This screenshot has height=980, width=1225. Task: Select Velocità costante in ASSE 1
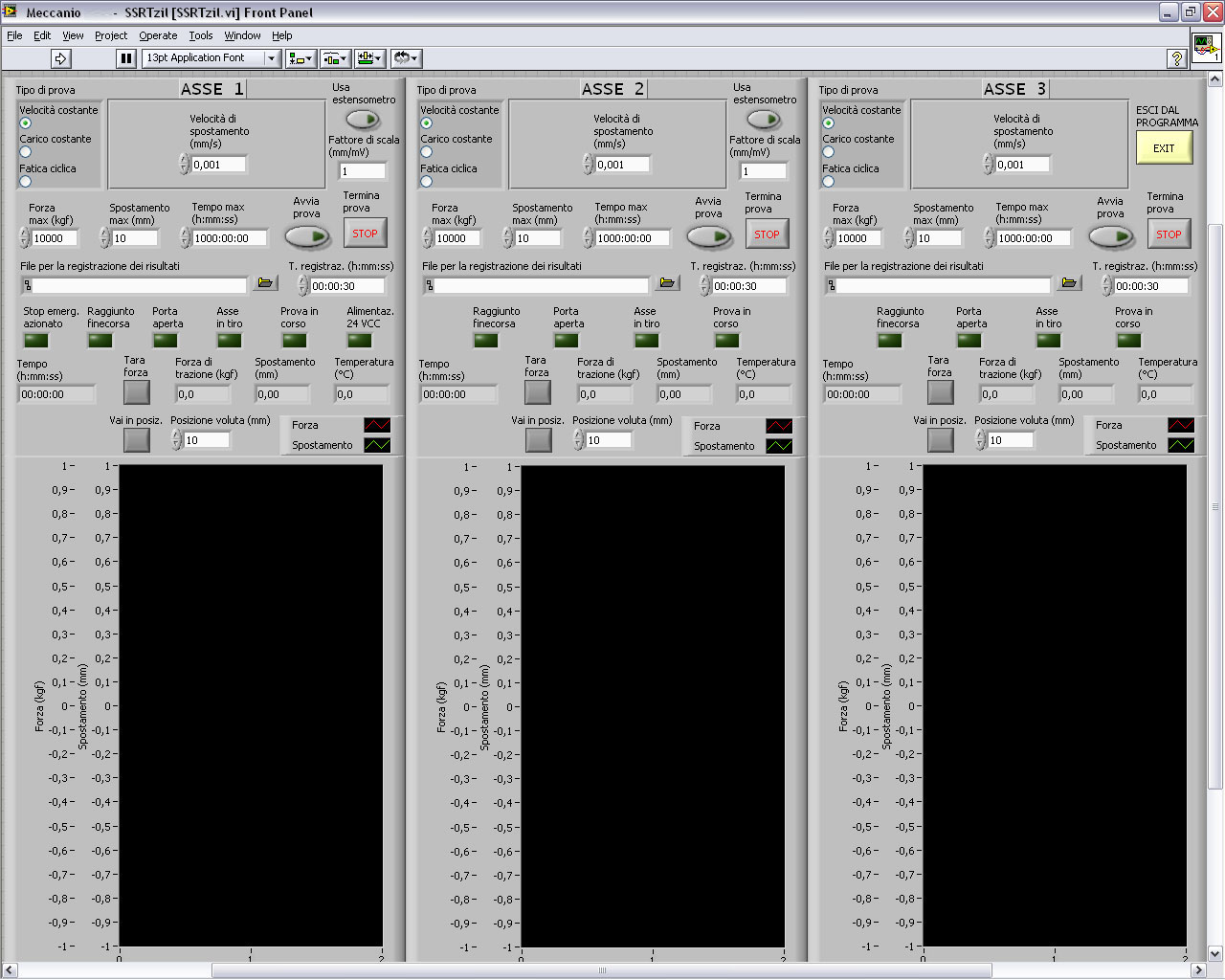click(x=26, y=123)
